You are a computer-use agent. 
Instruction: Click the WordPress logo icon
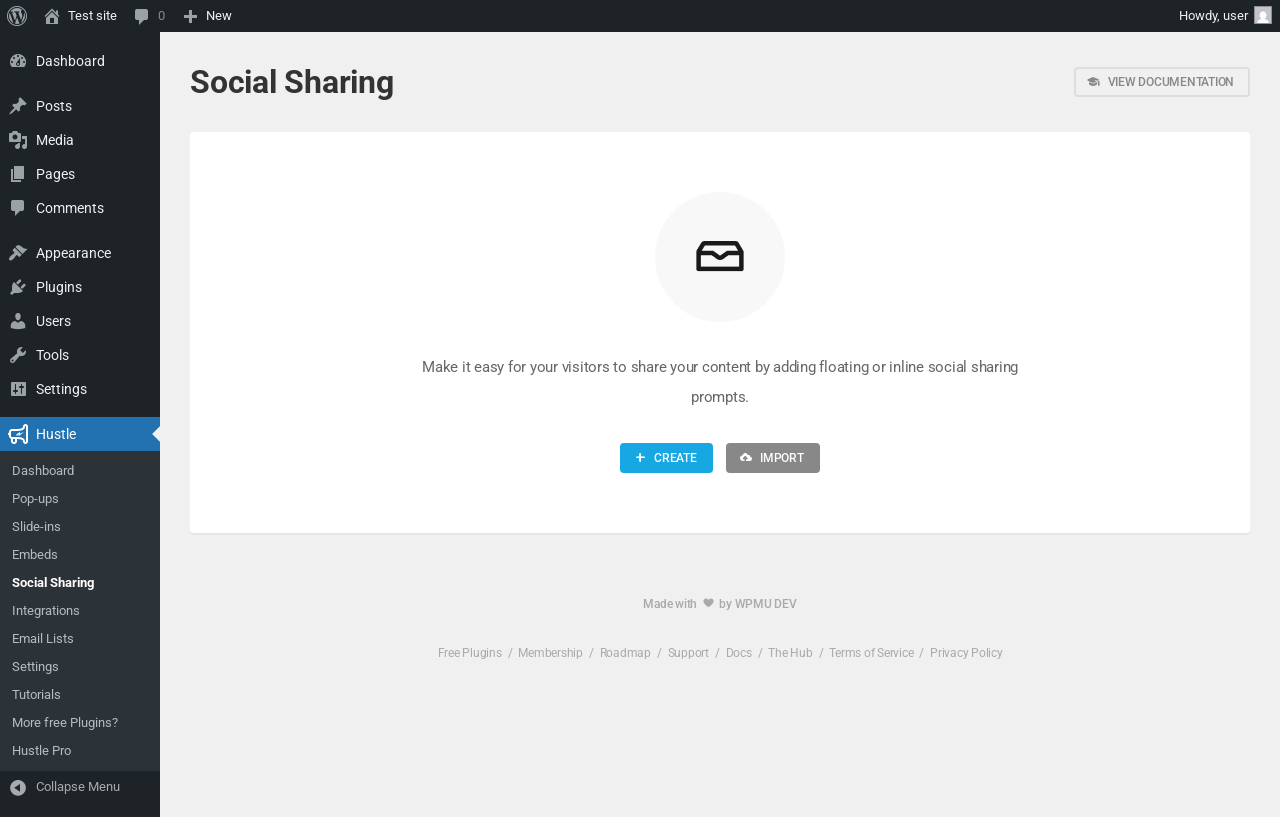[17, 16]
